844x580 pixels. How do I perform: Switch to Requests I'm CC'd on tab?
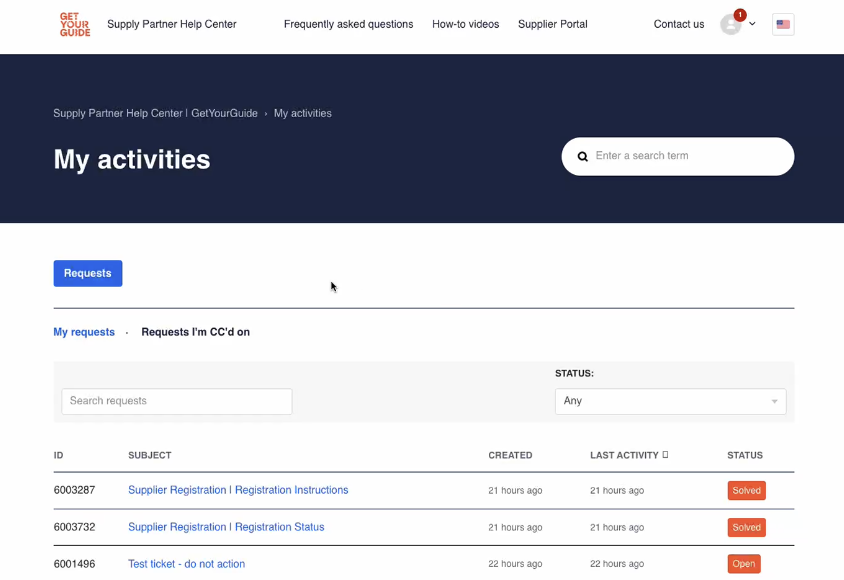(195, 332)
